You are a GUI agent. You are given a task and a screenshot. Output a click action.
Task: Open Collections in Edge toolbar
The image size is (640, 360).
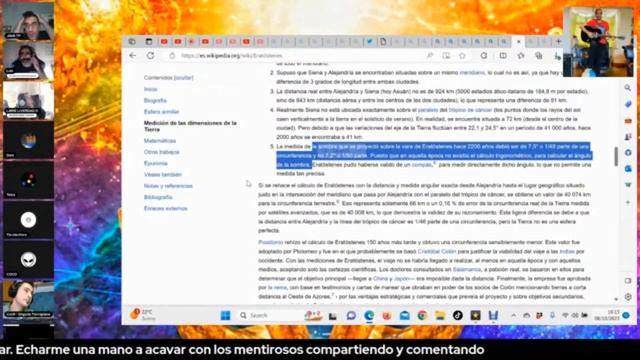pos(539,56)
